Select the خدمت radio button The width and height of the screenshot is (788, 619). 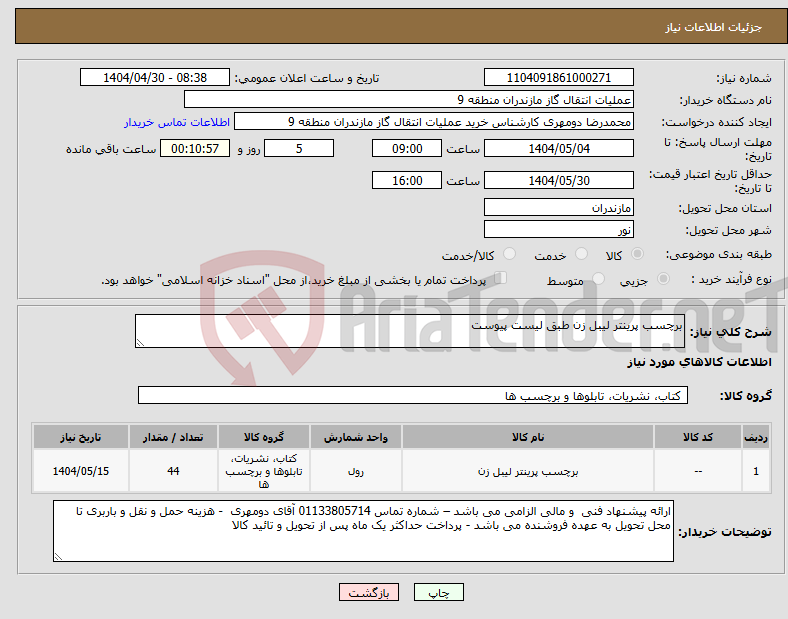581,254
